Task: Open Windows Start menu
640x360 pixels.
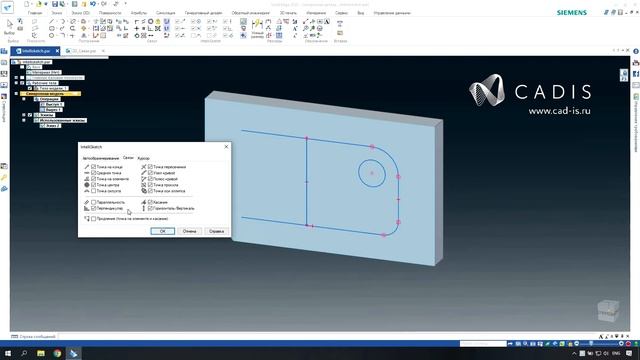Action: pos(8,353)
